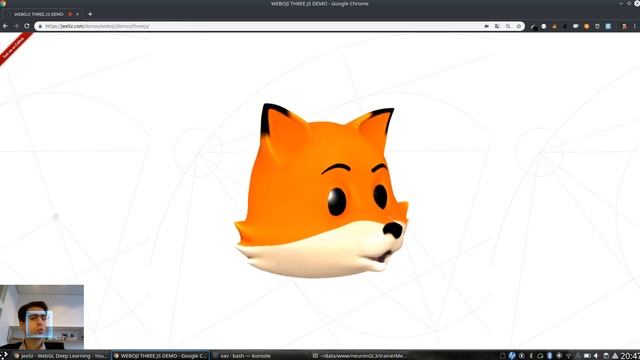The height and width of the screenshot is (360, 640).
Task: Click the volume speaker tray icon
Action: click(596, 356)
